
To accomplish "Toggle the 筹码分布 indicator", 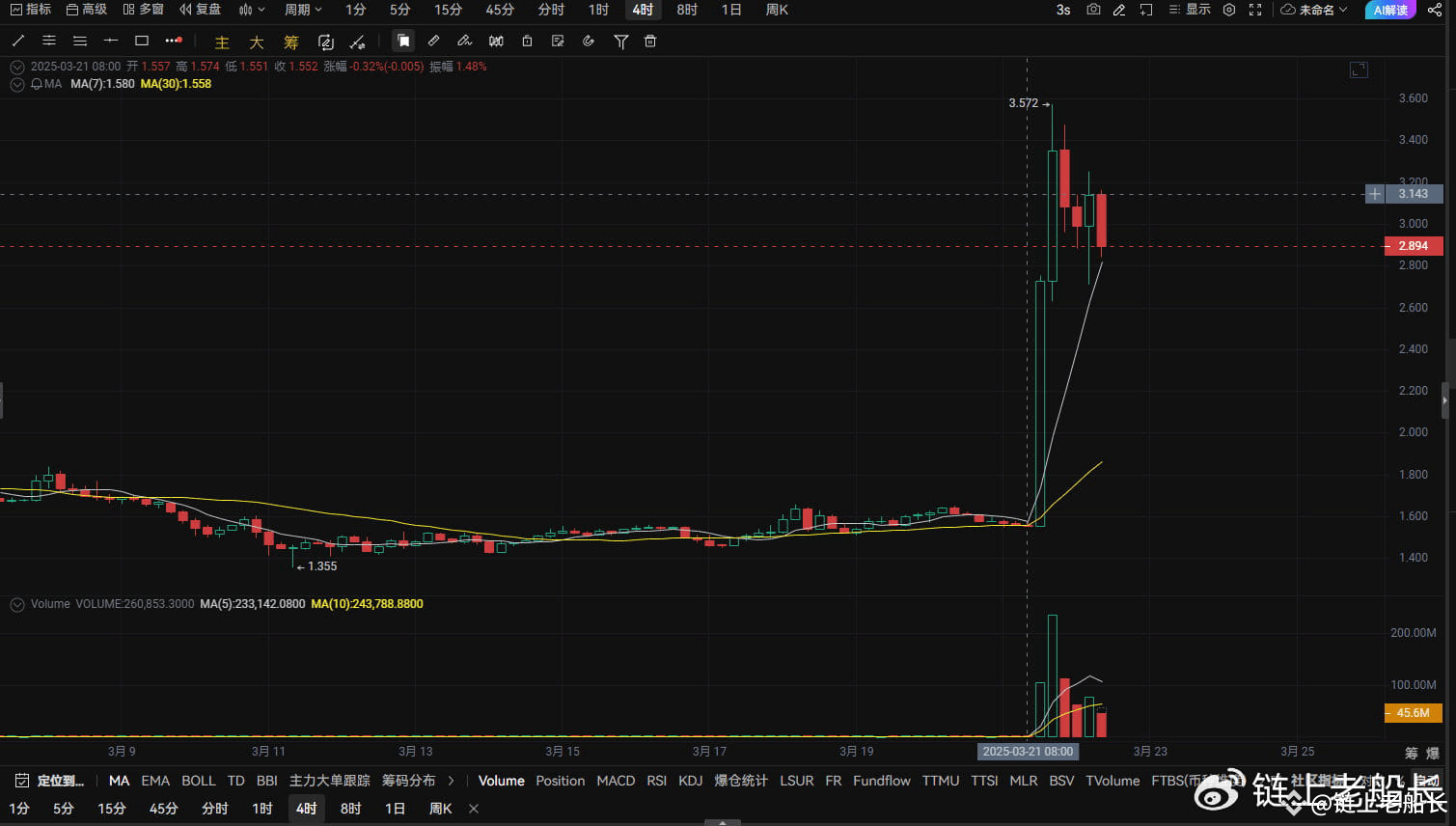I will tap(408, 781).
